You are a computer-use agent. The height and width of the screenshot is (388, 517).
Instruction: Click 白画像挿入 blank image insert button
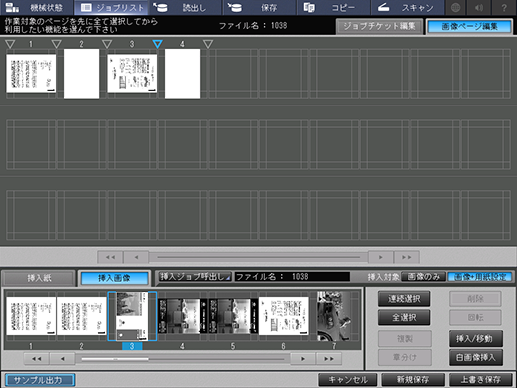point(476,357)
